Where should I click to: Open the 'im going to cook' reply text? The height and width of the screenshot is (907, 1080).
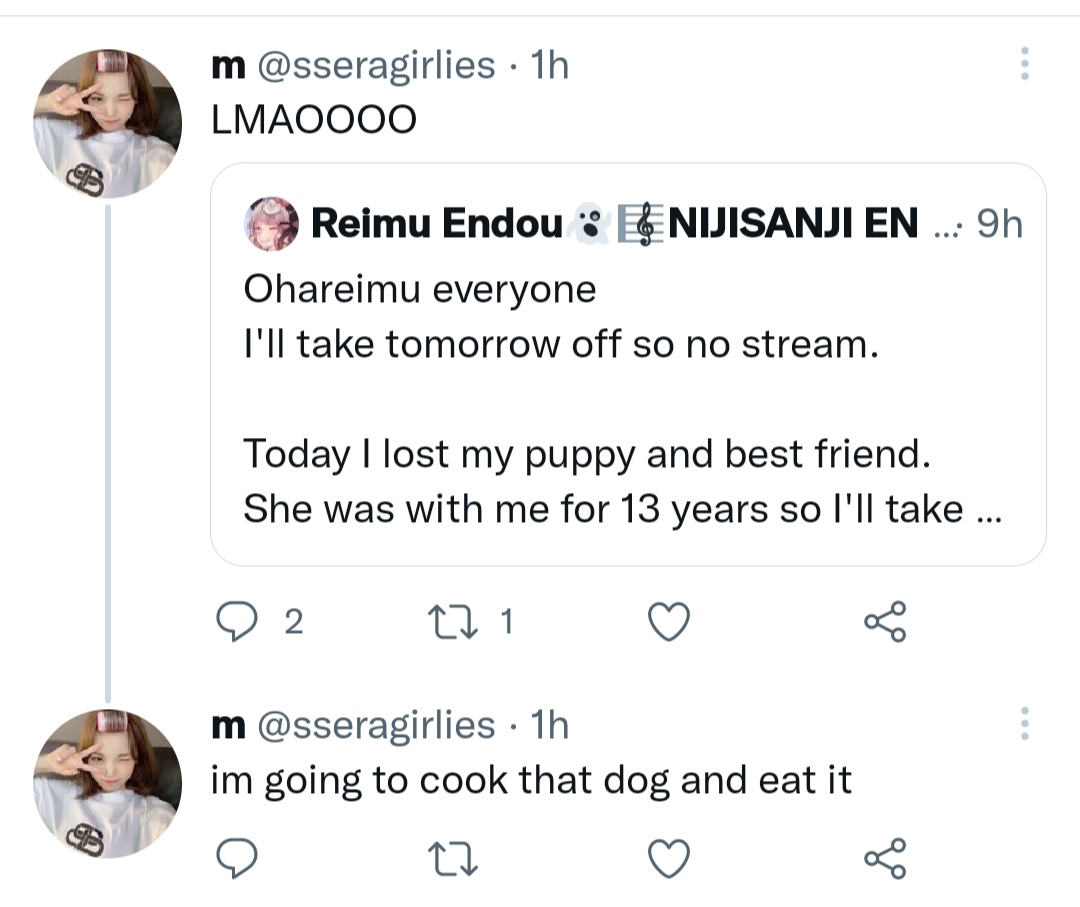(x=530, y=780)
